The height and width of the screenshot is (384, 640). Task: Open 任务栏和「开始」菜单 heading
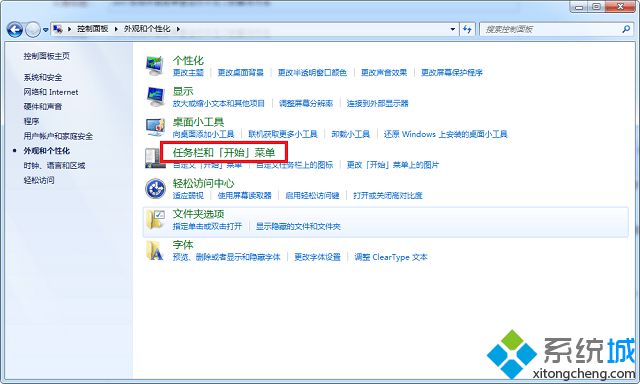224,153
